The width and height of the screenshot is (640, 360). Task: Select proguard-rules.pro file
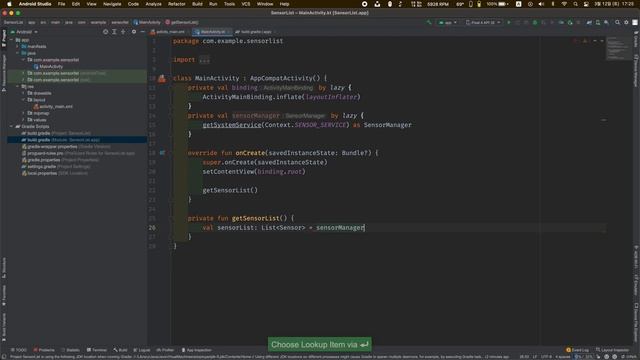(78, 153)
